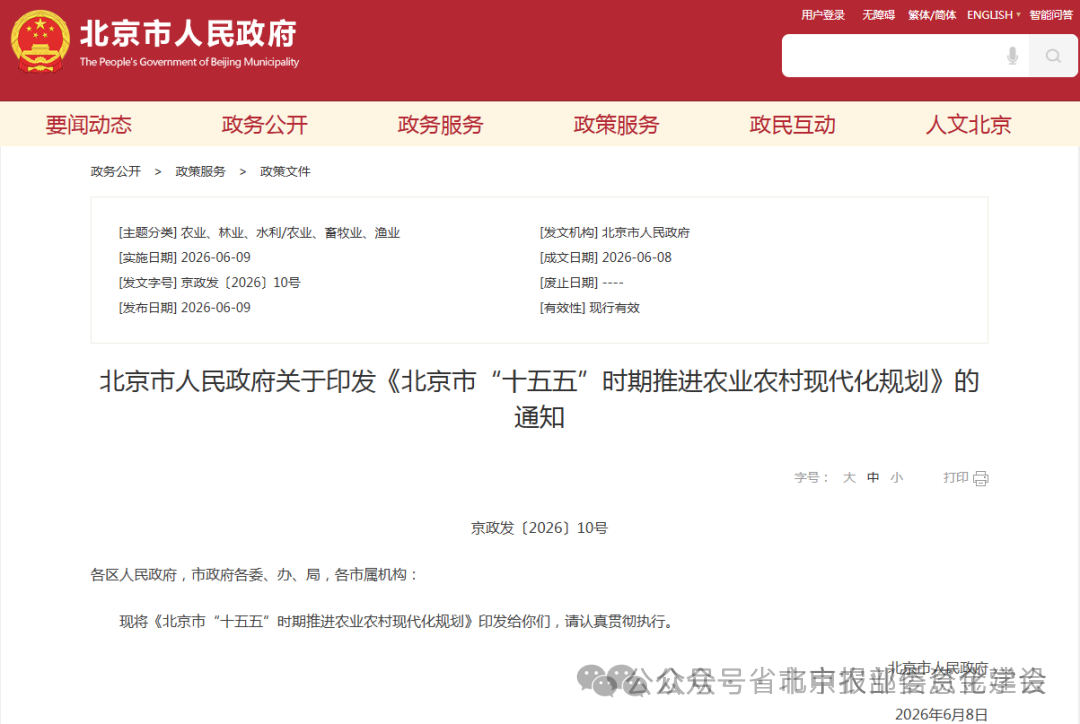
Task: Open the 政务公开 main menu item
Action: (x=264, y=125)
